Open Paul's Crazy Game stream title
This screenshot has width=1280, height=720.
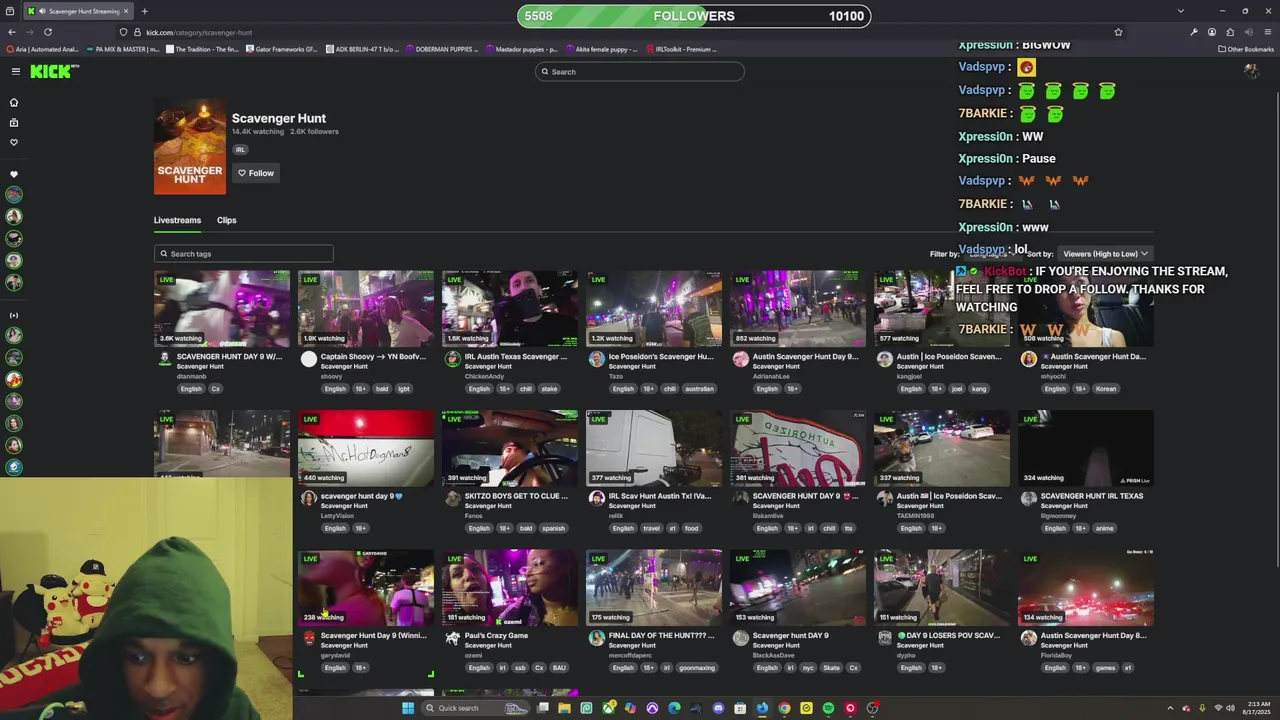(496, 635)
